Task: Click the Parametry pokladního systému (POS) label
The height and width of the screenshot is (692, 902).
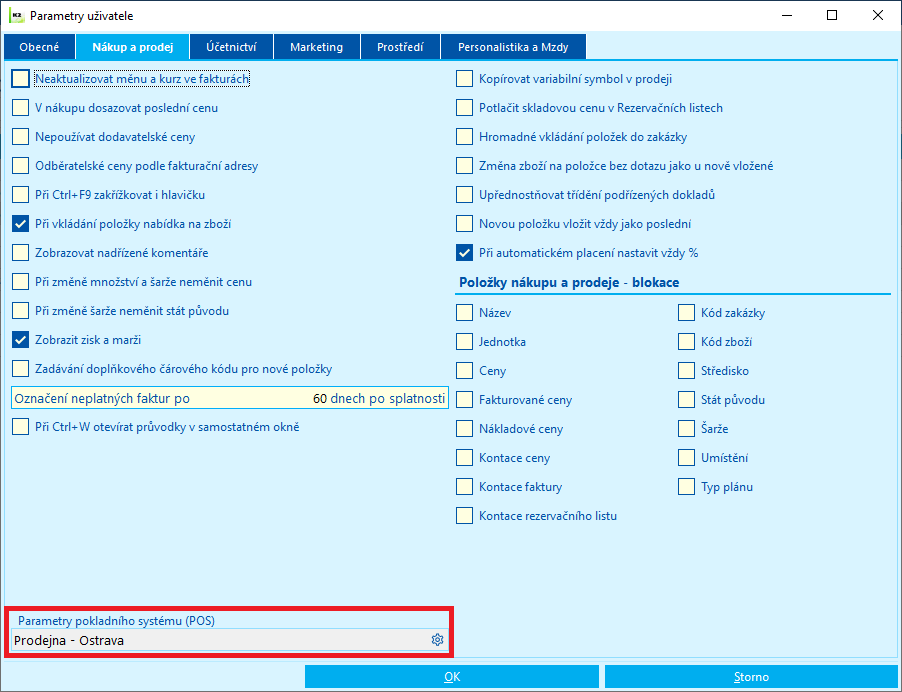Action: pyautogui.click(x=116, y=621)
